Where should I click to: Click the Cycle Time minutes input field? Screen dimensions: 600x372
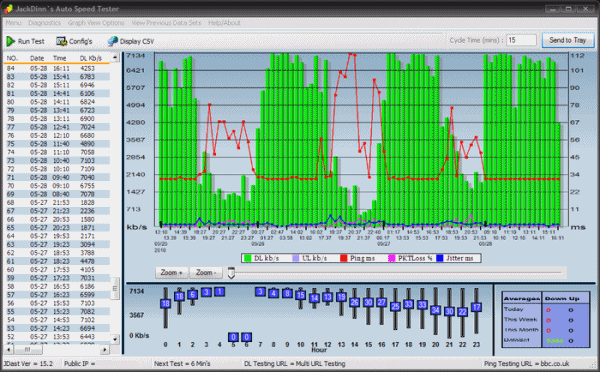point(521,40)
